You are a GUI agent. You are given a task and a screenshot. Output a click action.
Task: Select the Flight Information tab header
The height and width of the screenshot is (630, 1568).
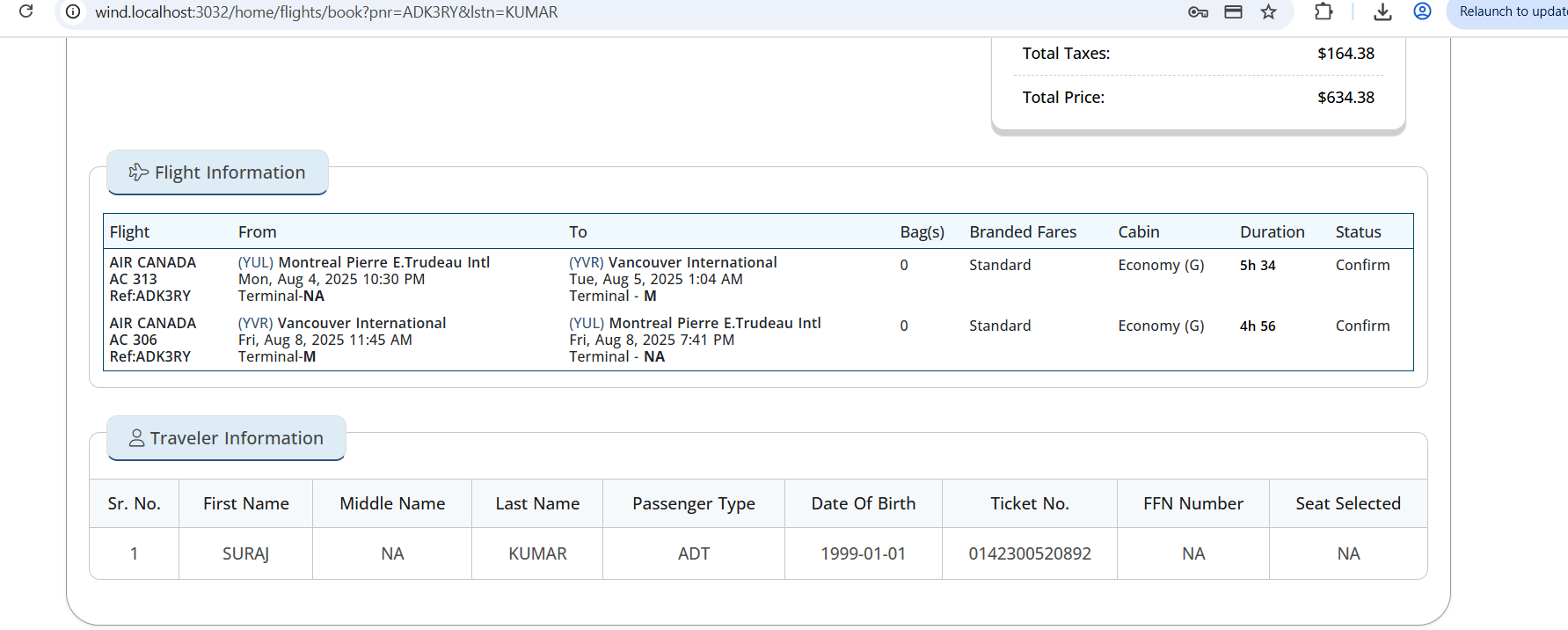[x=217, y=172]
